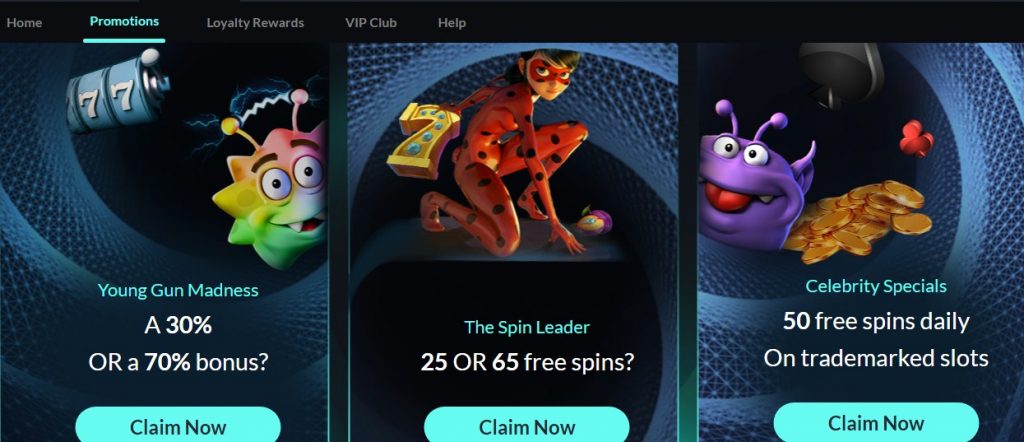Viewport: 1024px width, 442px height.
Task: Claim the Celebrity Specials offer
Action: click(876, 422)
